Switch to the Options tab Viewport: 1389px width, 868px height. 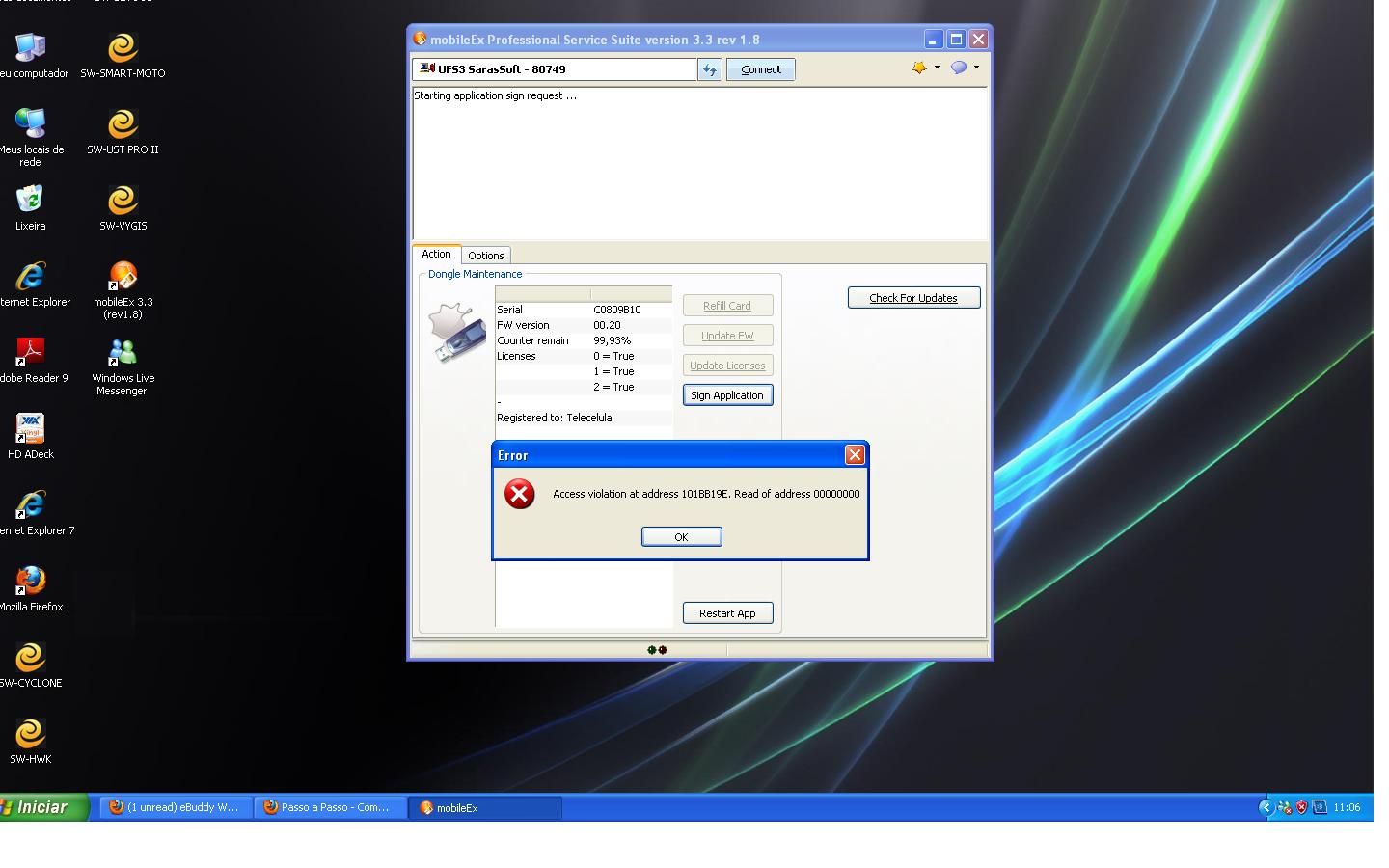pyautogui.click(x=486, y=256)
